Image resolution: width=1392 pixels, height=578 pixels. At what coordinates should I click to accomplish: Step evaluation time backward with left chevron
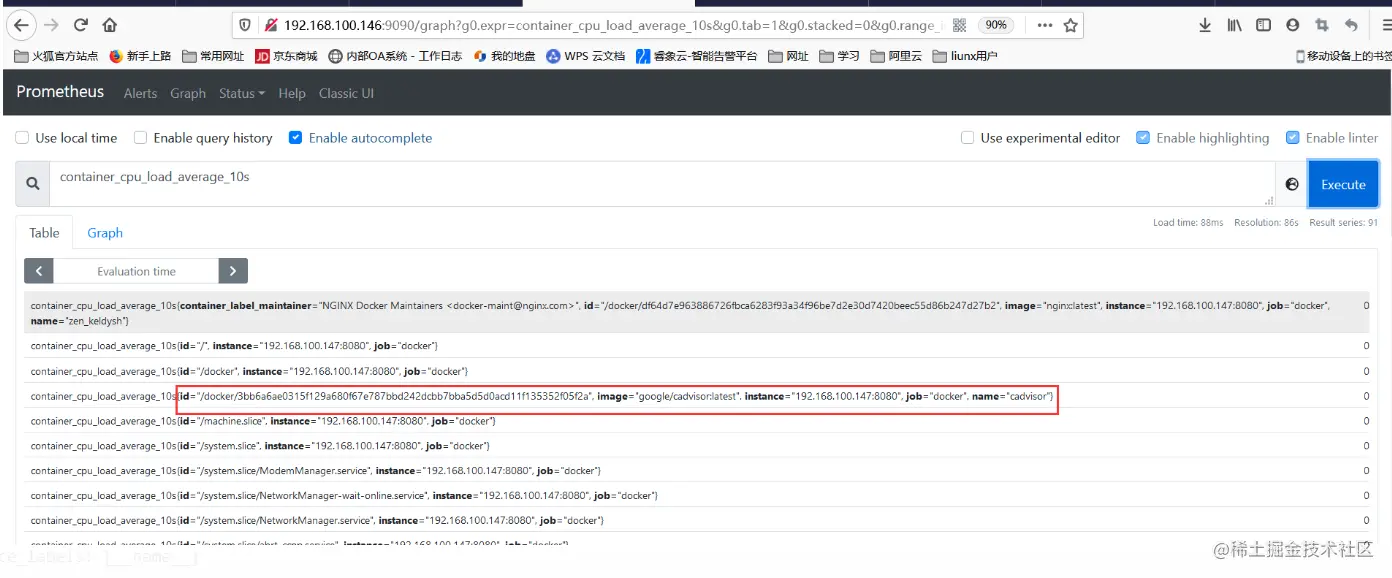[x=39, y=271]
